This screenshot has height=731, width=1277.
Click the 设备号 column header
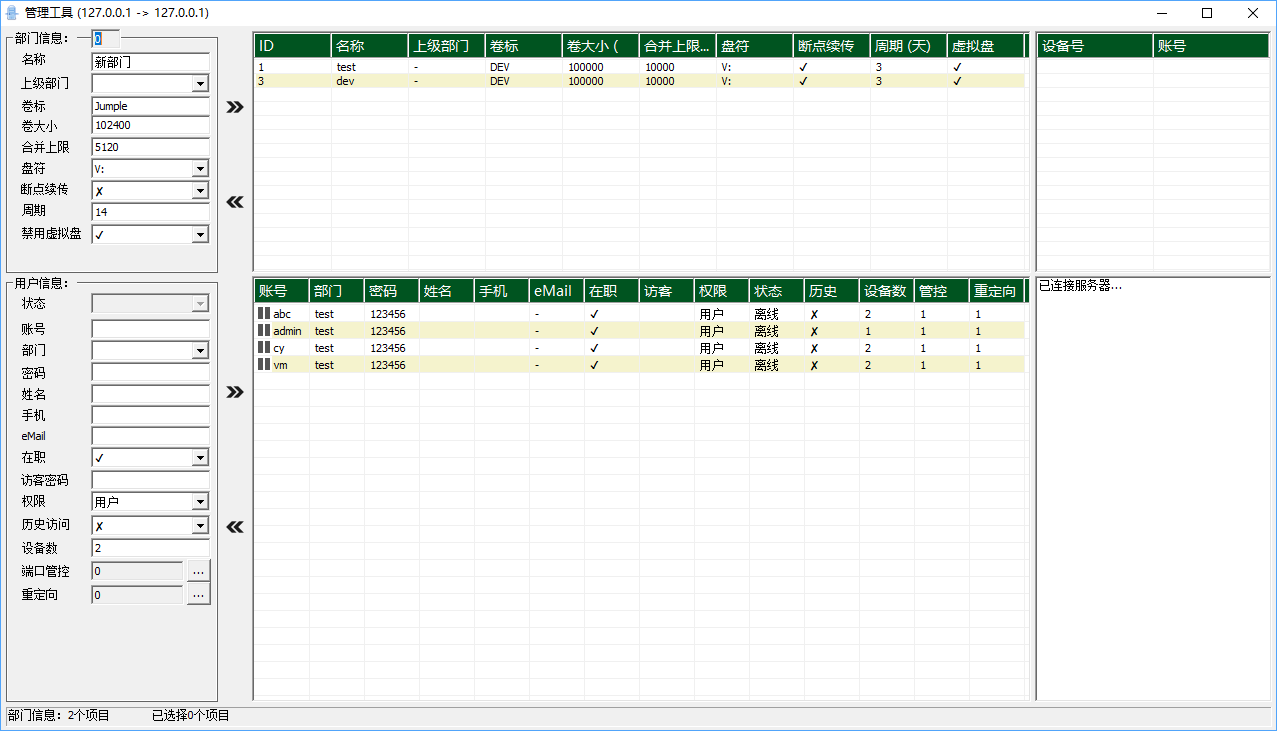[1094, 46]
